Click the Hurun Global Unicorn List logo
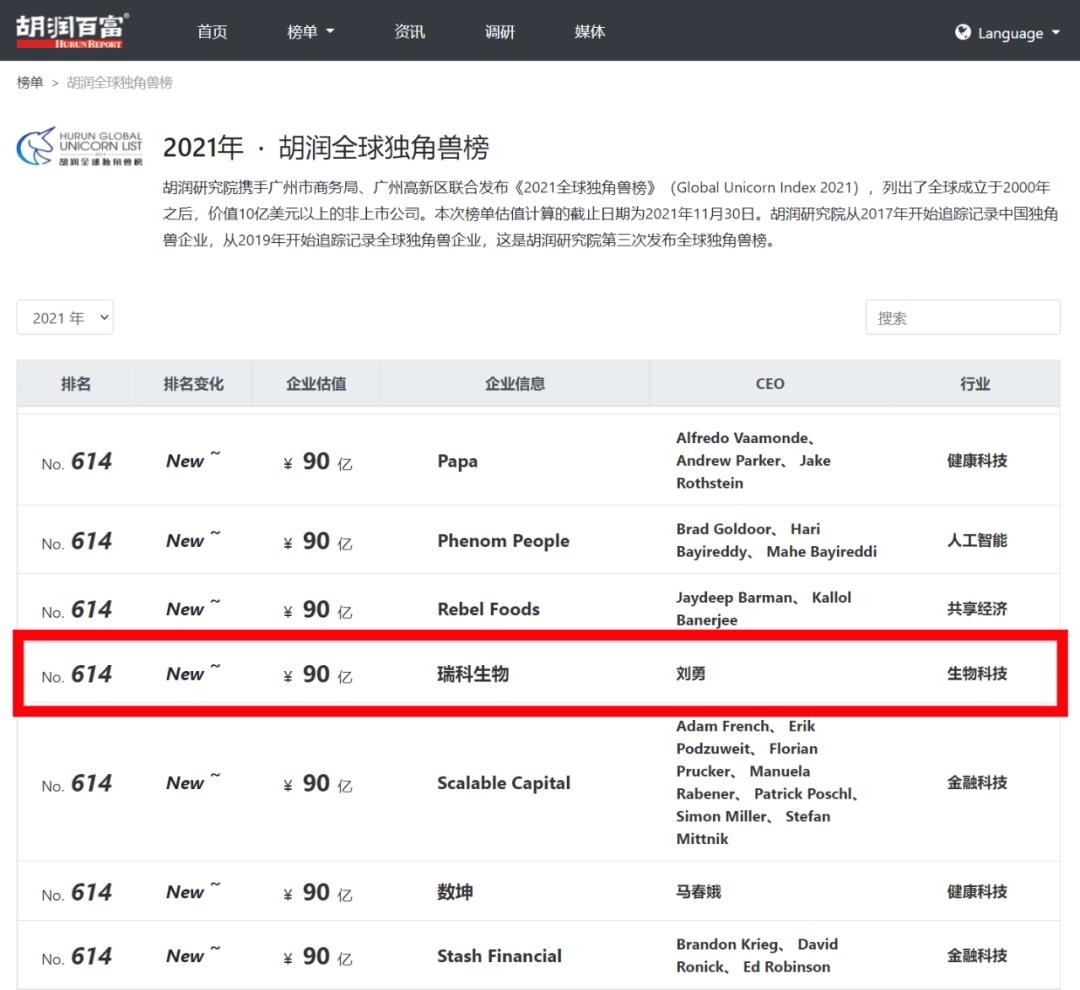Screen dimensions: 1080x990 coord(80,147)
